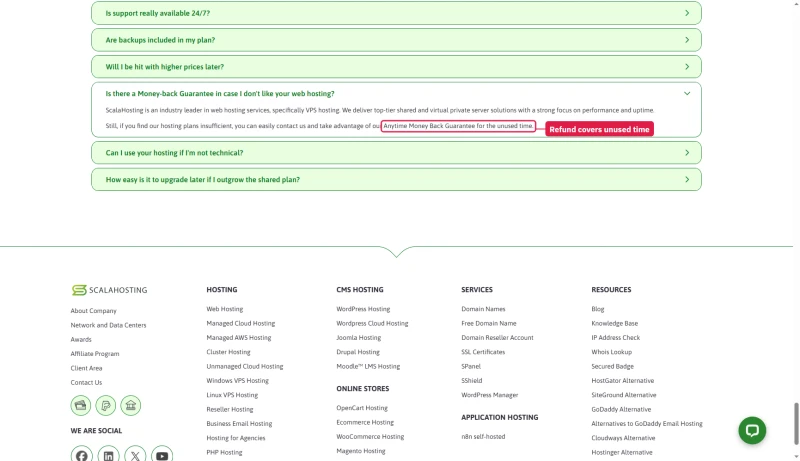Open WooCommerce Hosting link
Image resolution: width=800 pixels, height=461 pixels.
370,437
